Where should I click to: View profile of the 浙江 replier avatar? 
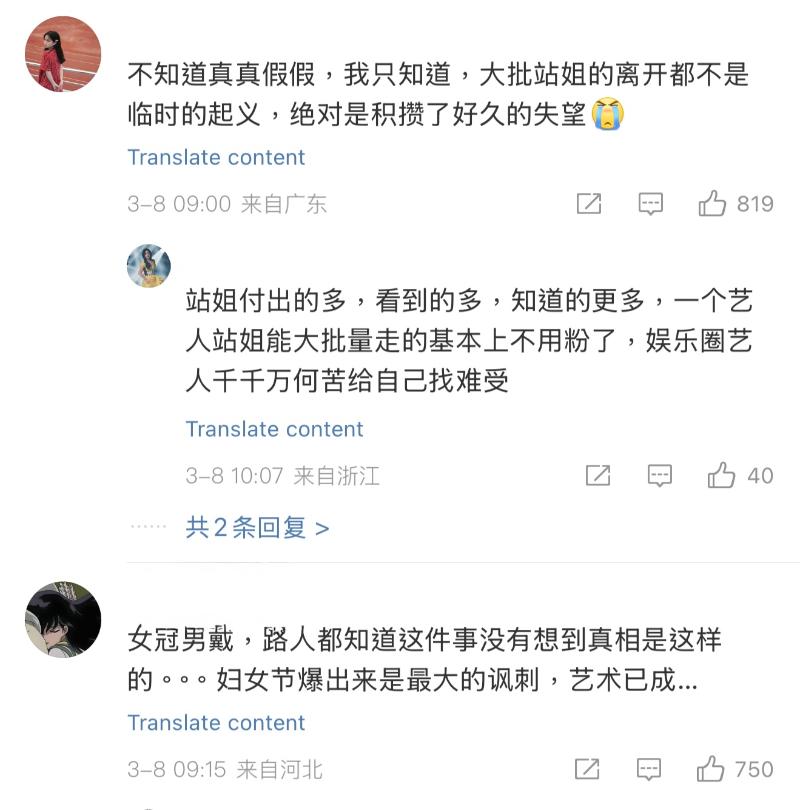pos(149,266)
